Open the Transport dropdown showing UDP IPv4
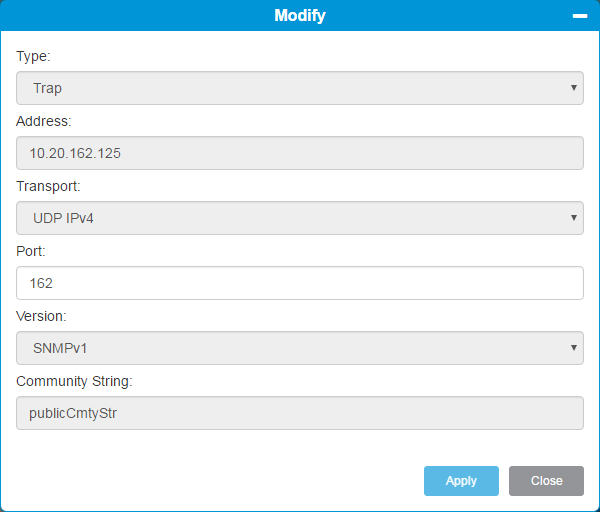The height and width of the screenshot is (512, 600). (290, 218)
